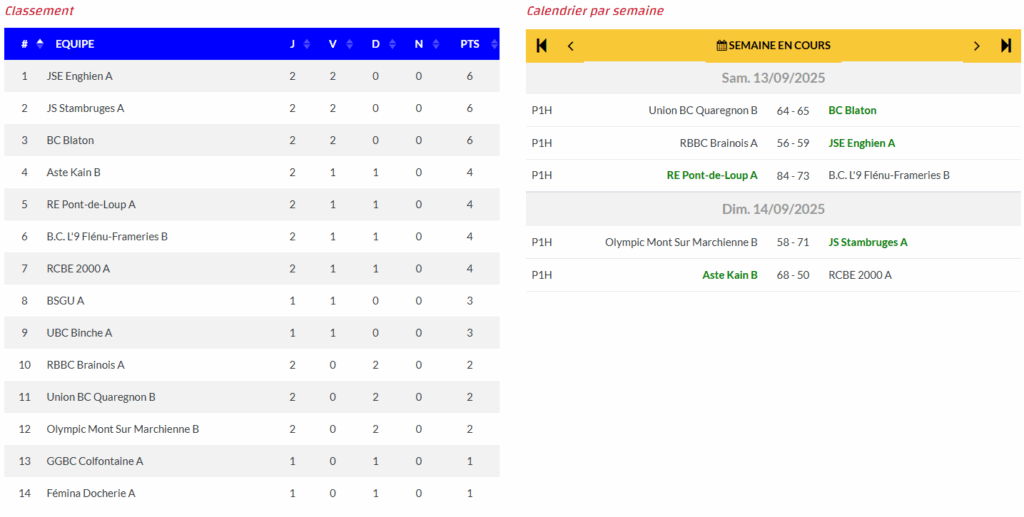Open JS Stambruges A in the calendar
The width and height of the screenshot is (1024, 517).
pos(868,242)
